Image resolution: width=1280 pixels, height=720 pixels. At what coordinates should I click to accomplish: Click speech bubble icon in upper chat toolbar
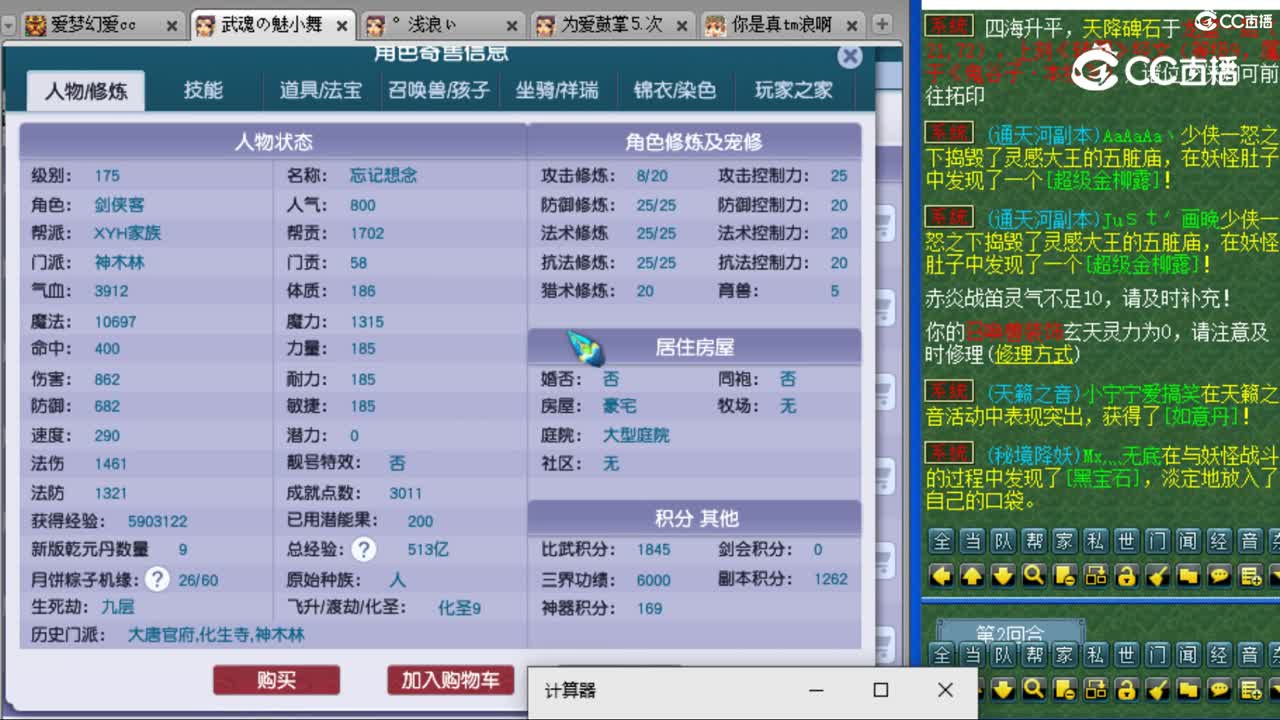(1219, 575)
